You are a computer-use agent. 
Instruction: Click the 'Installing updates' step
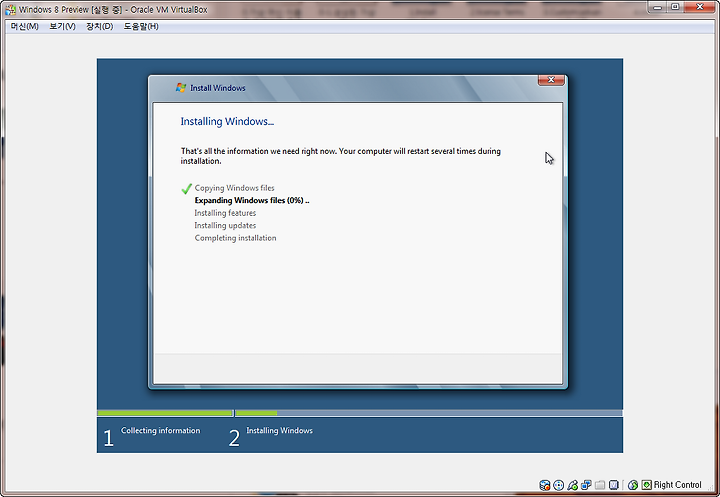coord(225,225)
